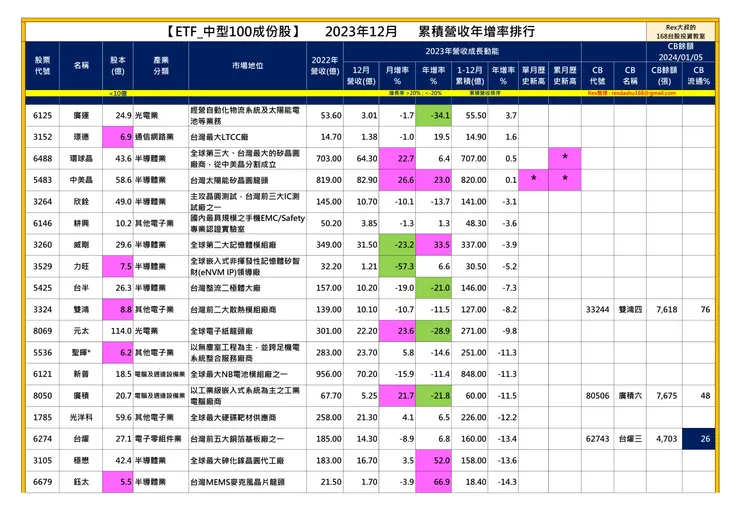Screen dimensions: 740x523
Task: Click the pink 6.9 capital cell in row 3152
Action: (118, 137)
